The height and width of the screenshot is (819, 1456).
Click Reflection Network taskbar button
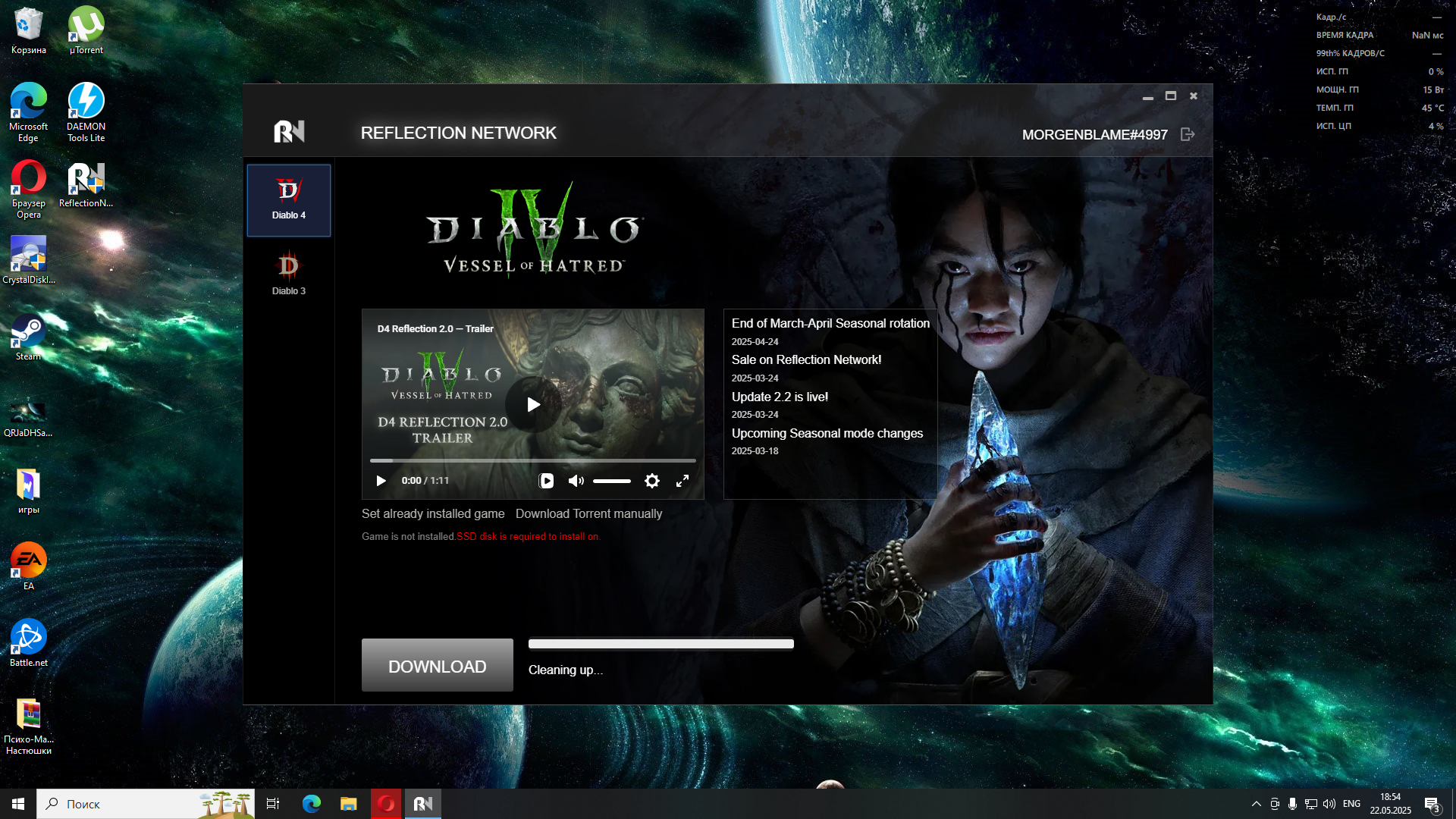click(423, 804)
